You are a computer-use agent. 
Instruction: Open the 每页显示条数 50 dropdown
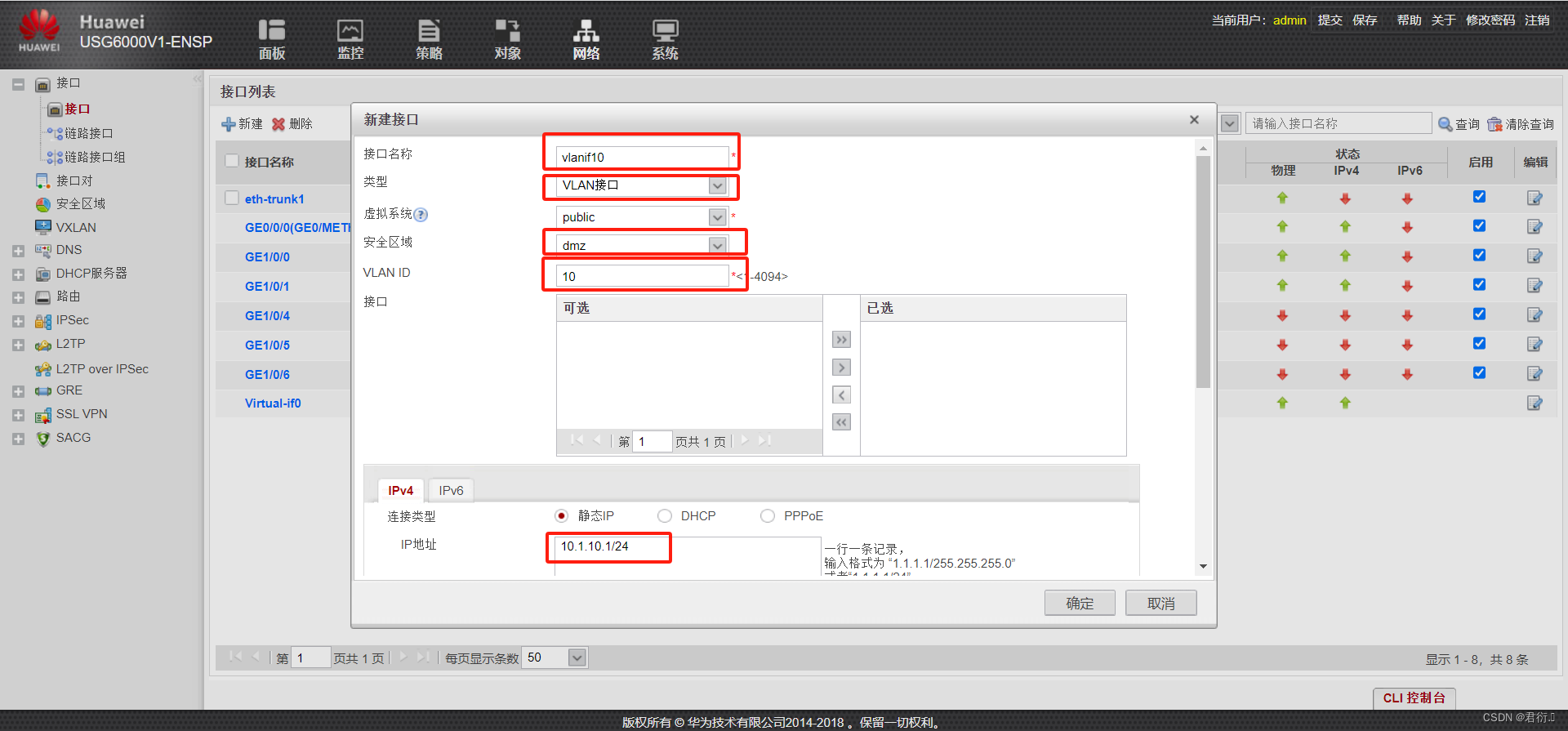click(577, 657)
